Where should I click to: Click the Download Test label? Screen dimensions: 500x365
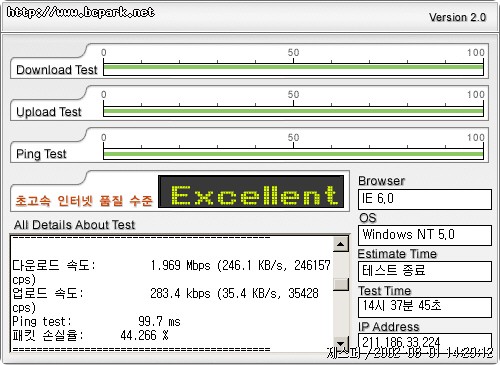(57, 70)
